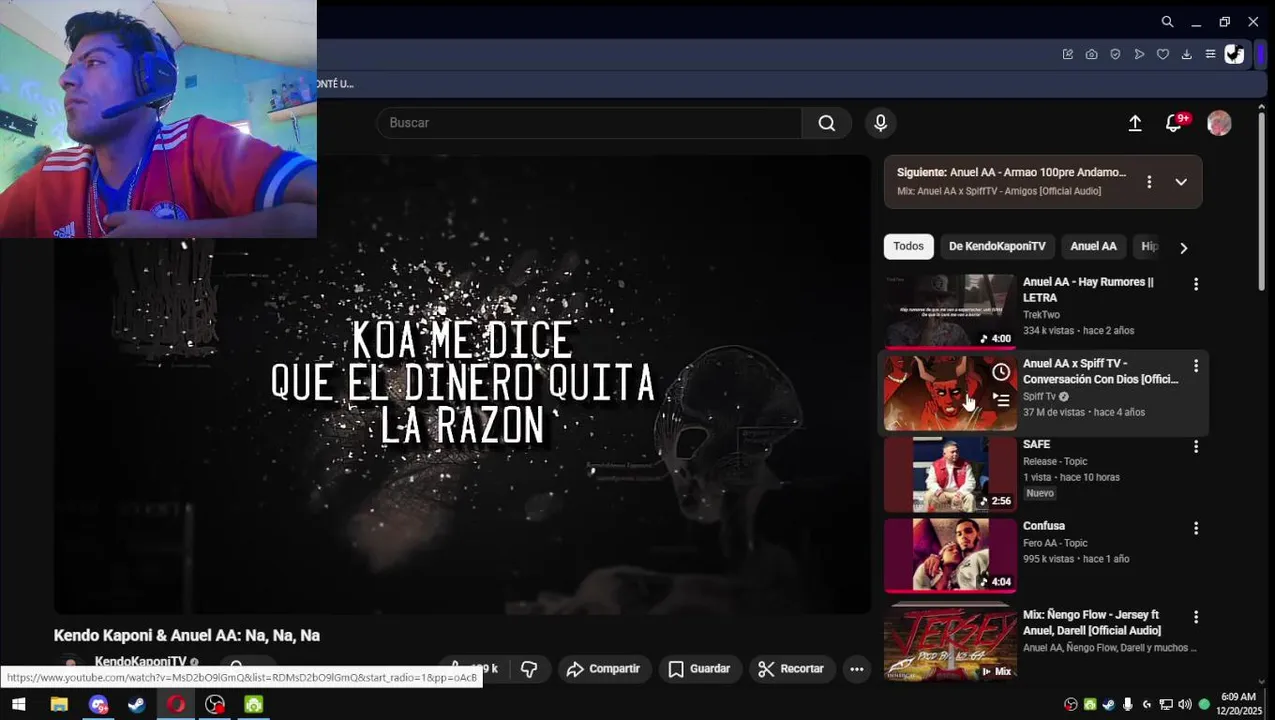The width and height of the screenshot is (1275, 720).
Task: Open more actions ellipsis below the video
Action: click(x=857, y=669)
